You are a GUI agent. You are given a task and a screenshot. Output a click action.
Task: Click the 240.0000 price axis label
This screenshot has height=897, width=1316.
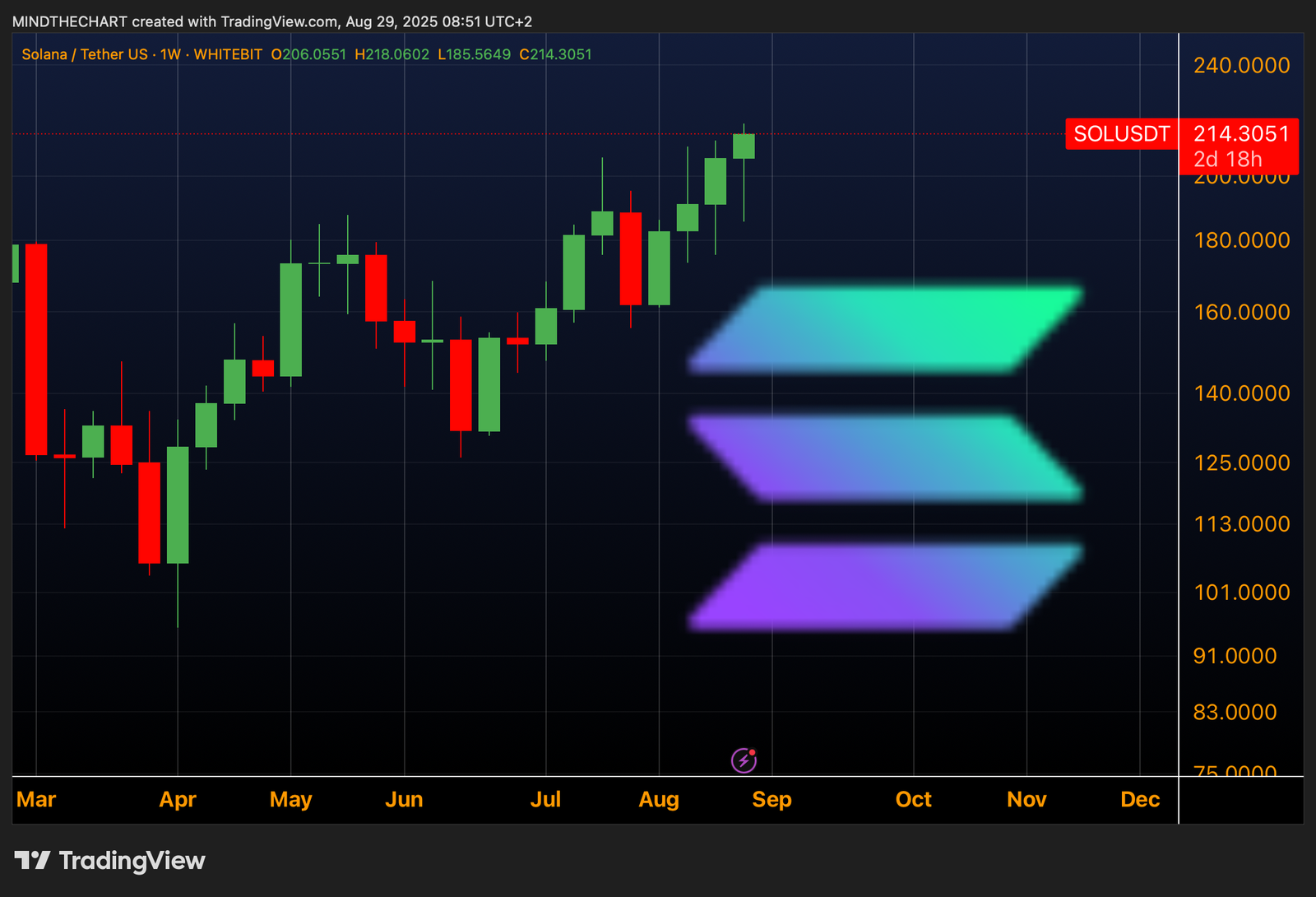pyautogui.click(x=1241, y=65)
